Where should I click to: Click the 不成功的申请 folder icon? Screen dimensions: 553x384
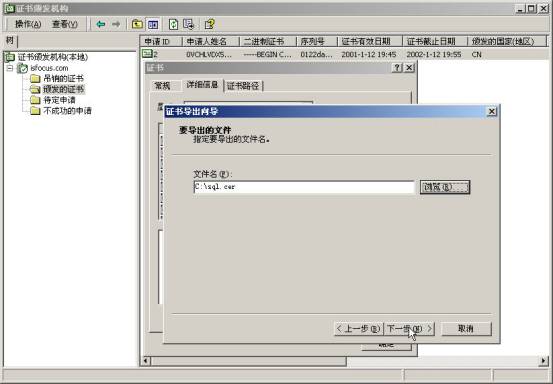tap(35, 111)
